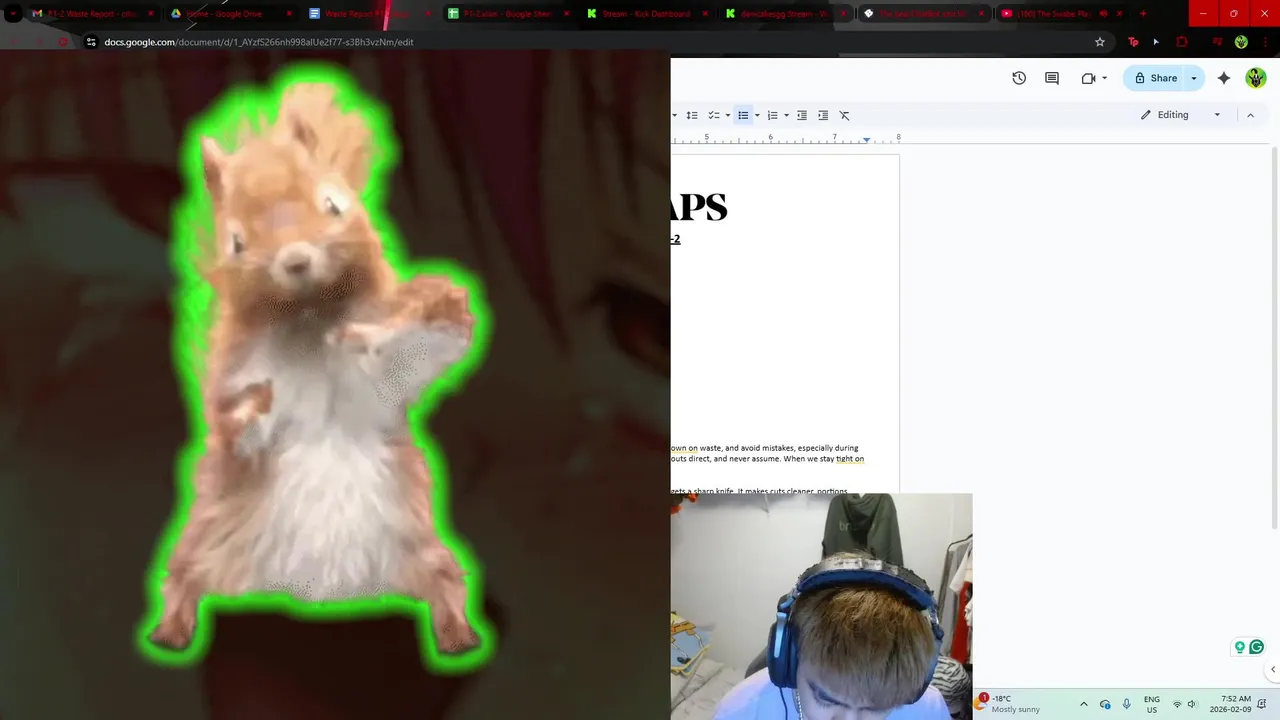
Task: Open the Wi-Fi network icon
Action: click(1177, 704)
